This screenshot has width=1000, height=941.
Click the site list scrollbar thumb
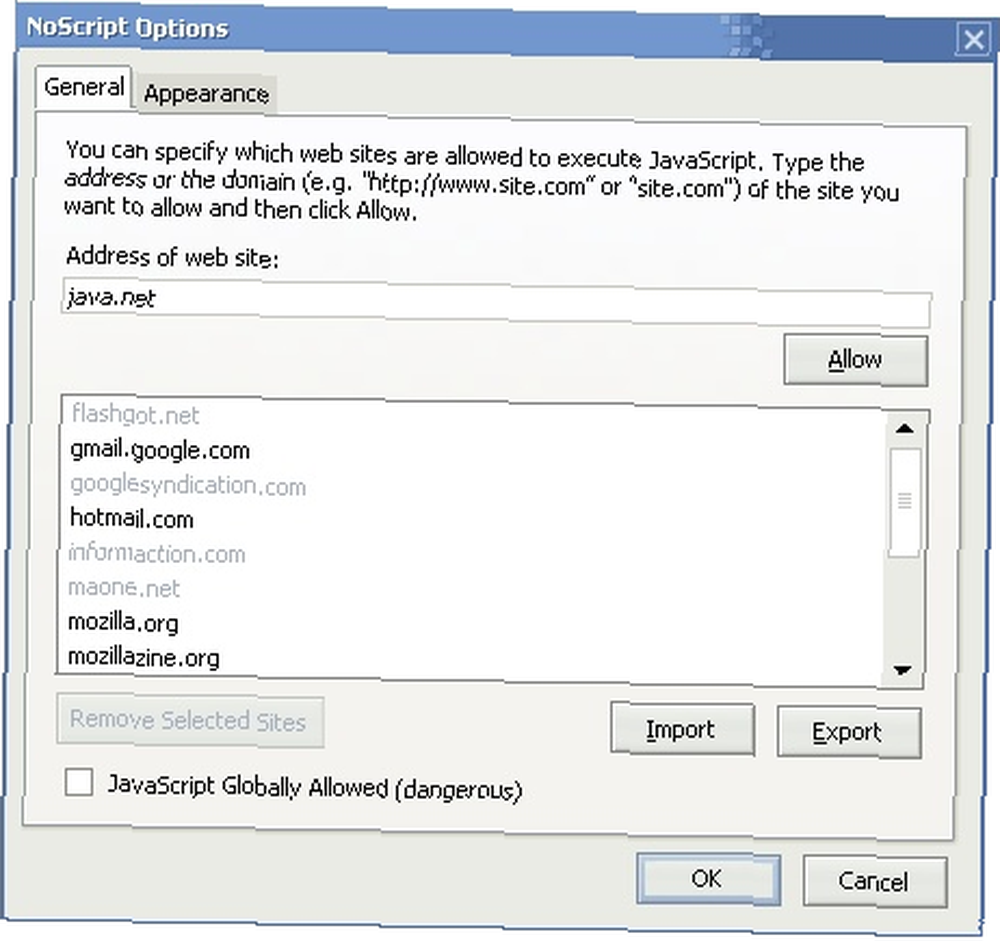click(x=904, y=502)
